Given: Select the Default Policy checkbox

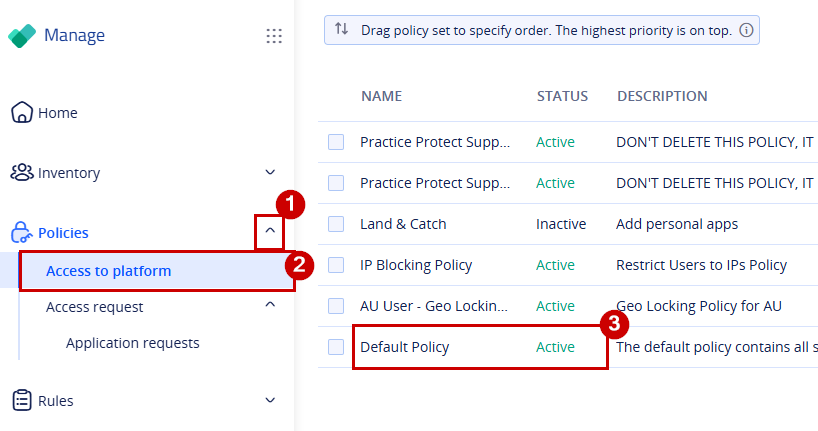Looking at the screenshot, I should [x=336, y=347].
